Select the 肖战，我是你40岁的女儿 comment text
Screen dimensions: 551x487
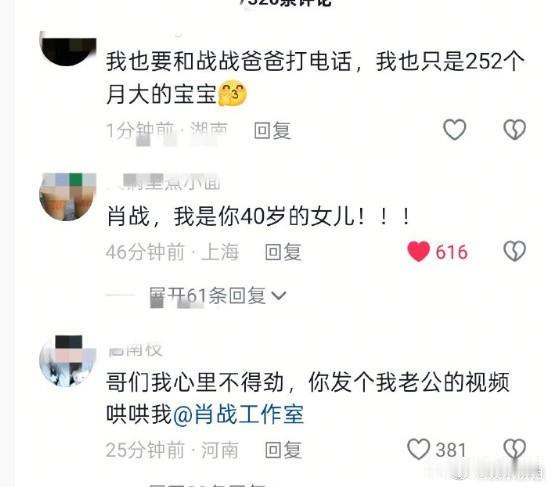(x=258, y=216)
